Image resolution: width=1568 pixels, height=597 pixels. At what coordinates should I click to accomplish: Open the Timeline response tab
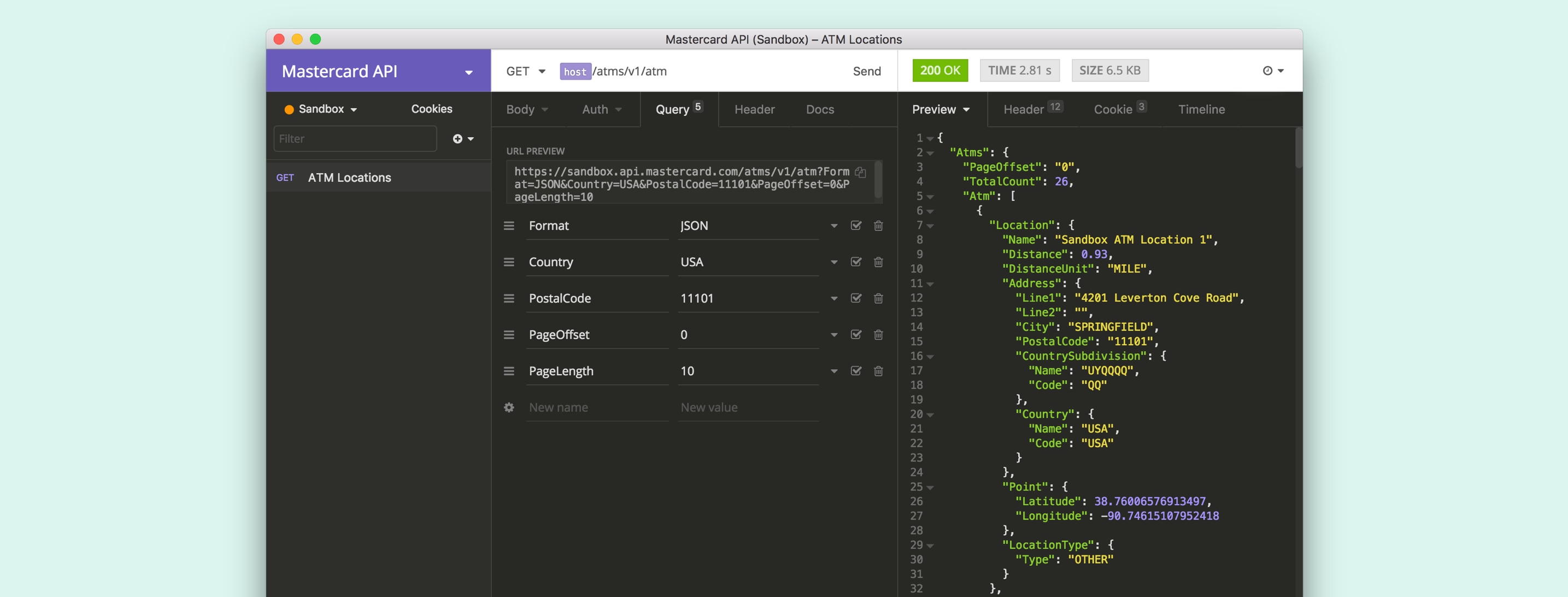coord(1201,110)
